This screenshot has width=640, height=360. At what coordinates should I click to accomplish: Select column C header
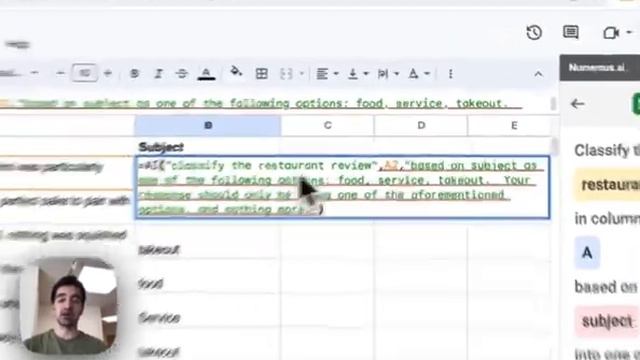(327, 125)
